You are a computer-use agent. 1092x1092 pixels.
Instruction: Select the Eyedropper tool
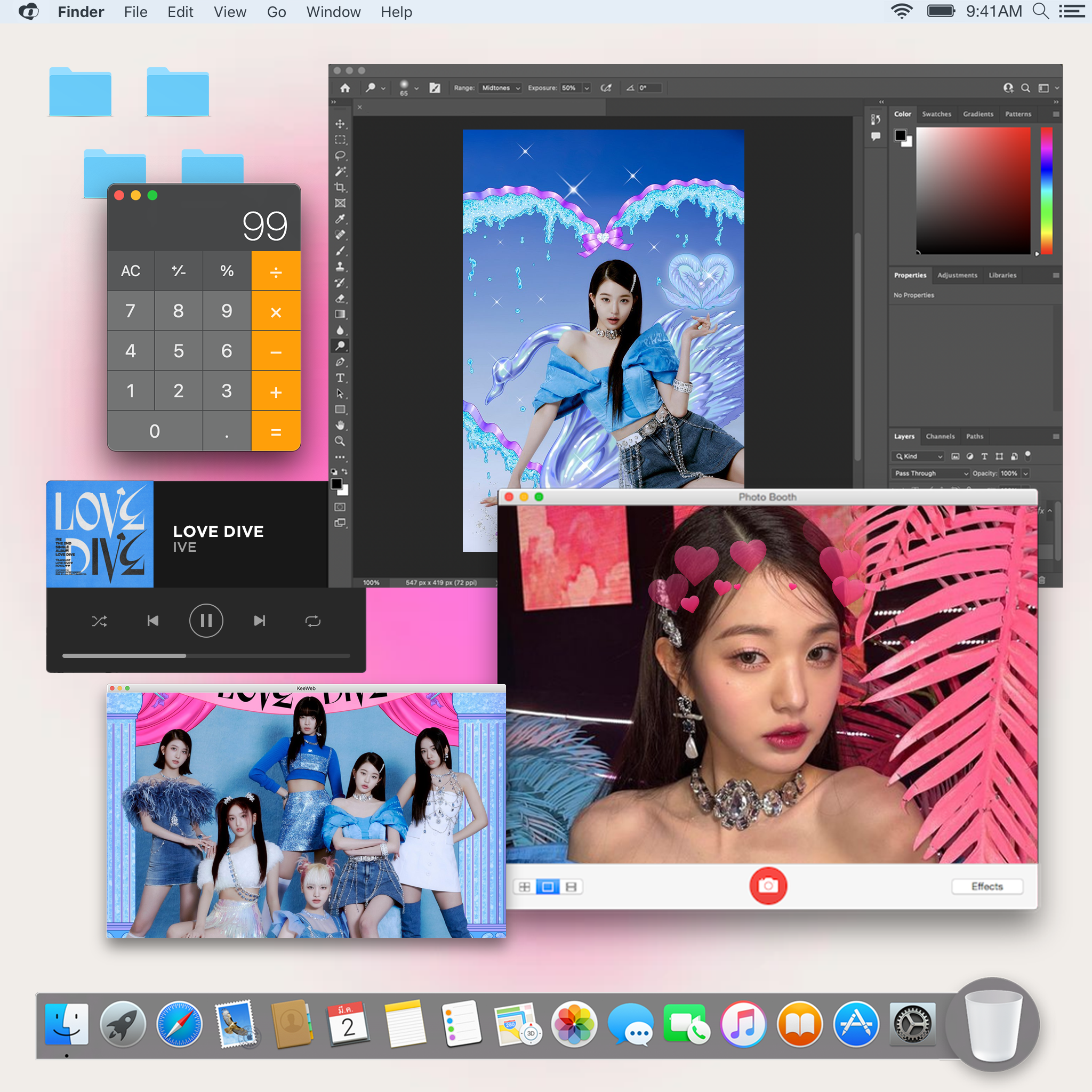tap(340, 219)
